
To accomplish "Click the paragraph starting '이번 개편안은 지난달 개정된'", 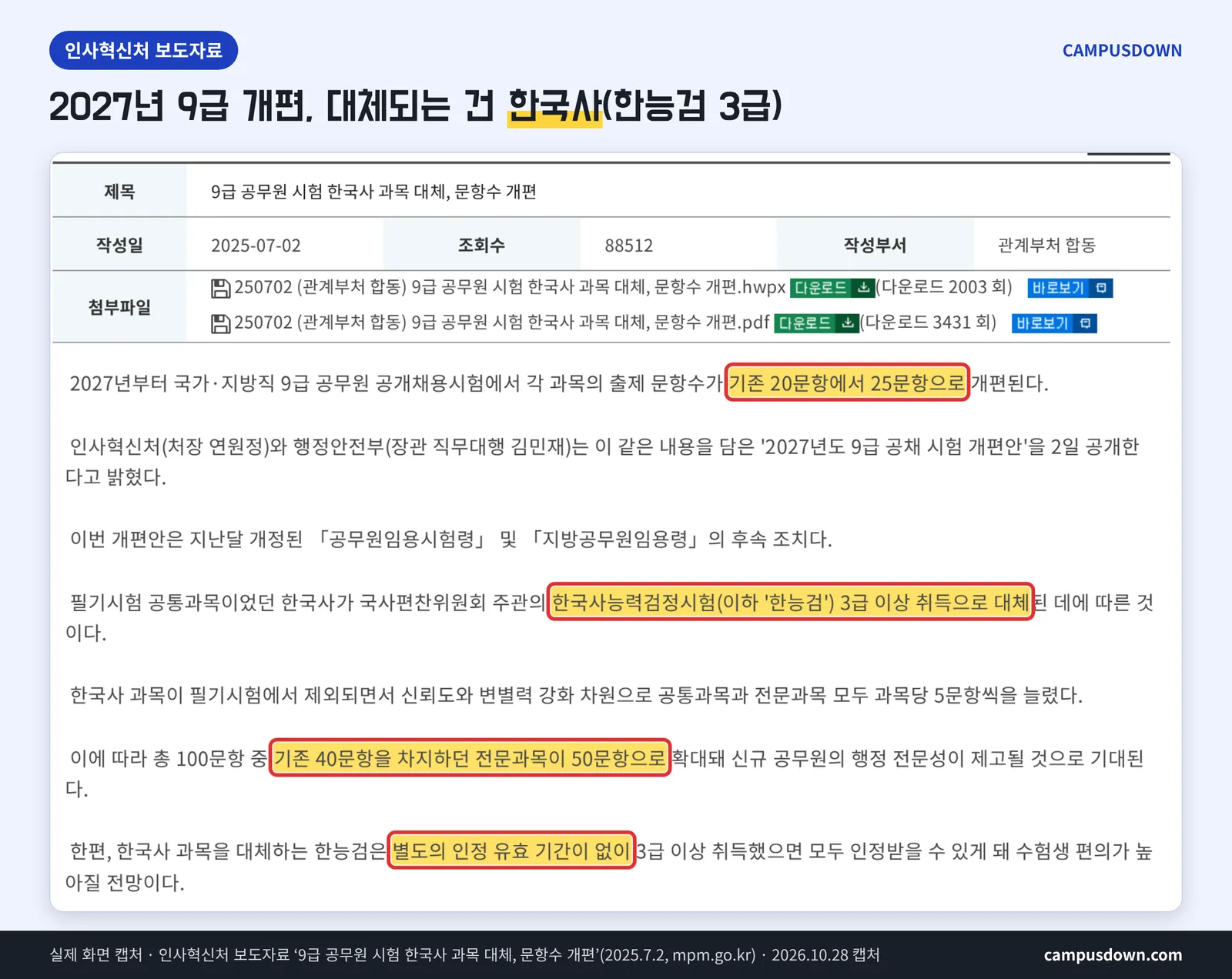I will [451, 540].
